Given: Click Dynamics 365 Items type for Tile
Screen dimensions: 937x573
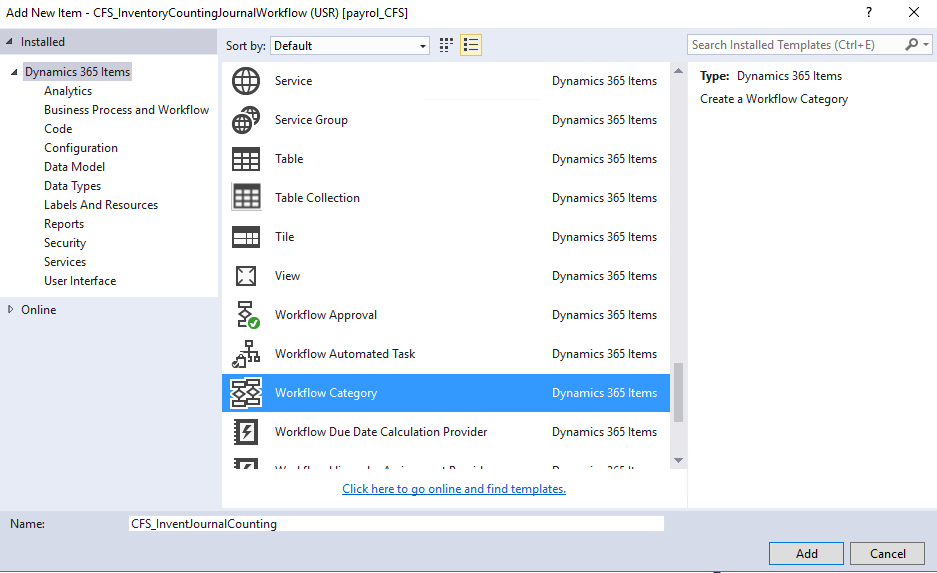Looking at the screenshot, I should [604, 237].
